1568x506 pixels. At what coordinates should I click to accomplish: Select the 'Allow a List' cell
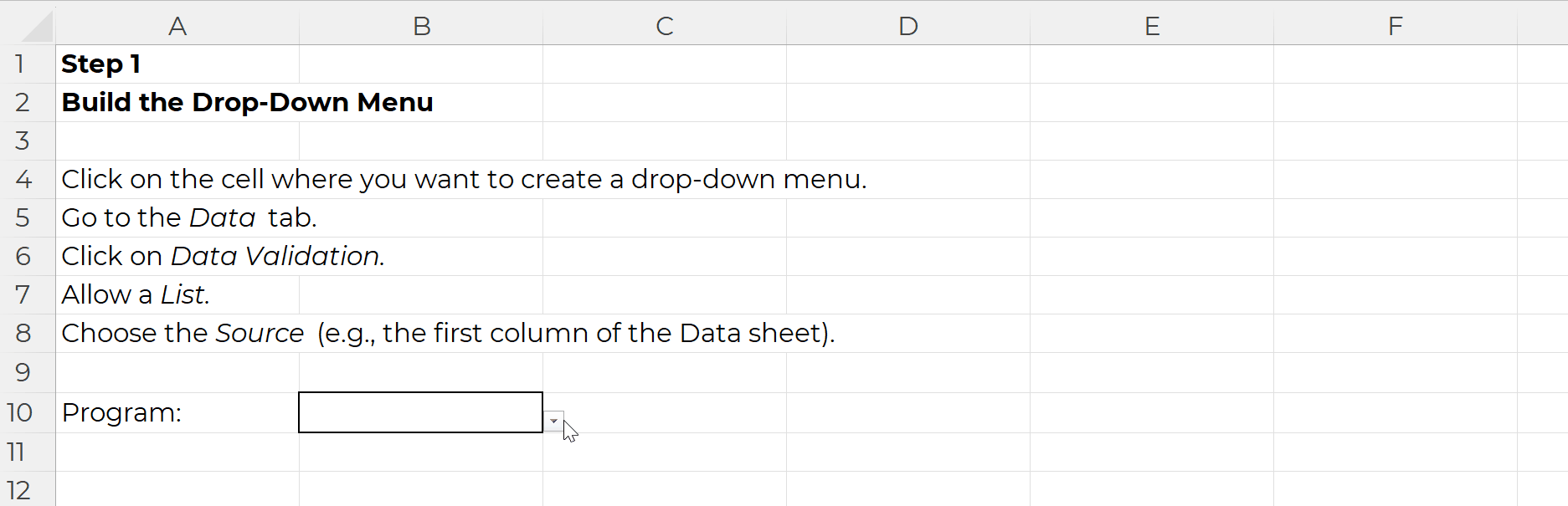tap(177, 294)
